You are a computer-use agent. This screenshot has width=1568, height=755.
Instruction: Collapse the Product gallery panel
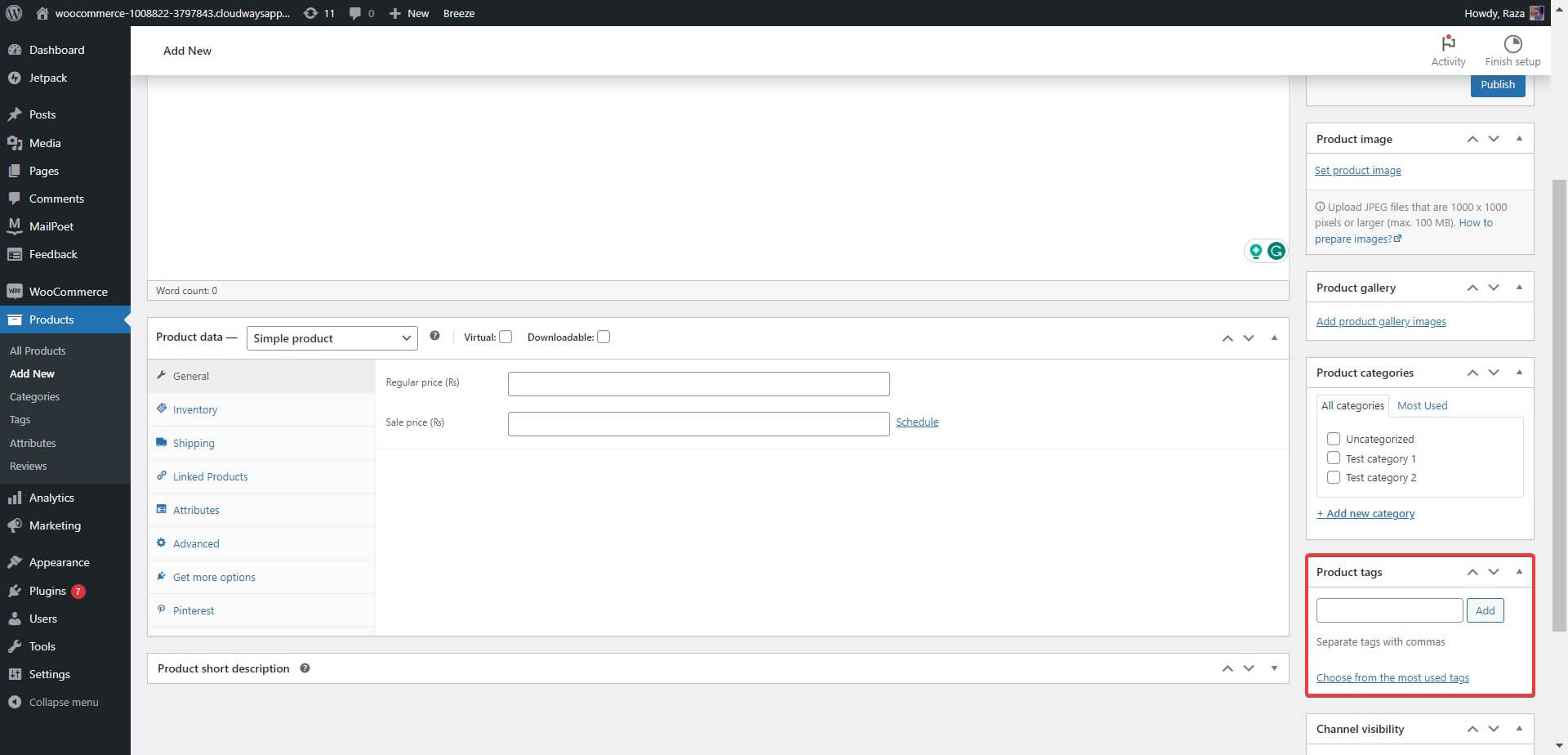pos(1519,288)
